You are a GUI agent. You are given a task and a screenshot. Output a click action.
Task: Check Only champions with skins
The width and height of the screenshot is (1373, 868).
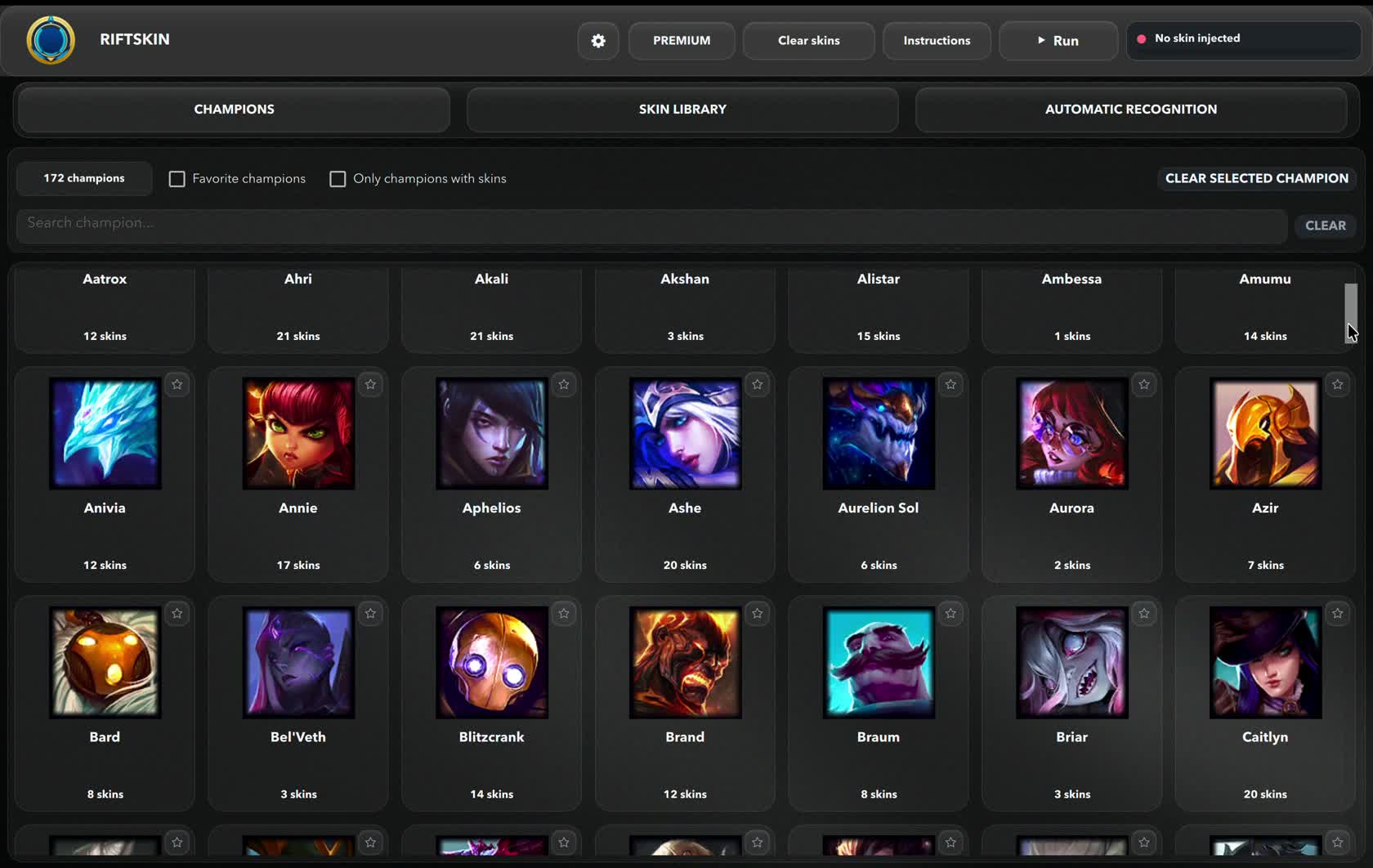pos(338,179)
